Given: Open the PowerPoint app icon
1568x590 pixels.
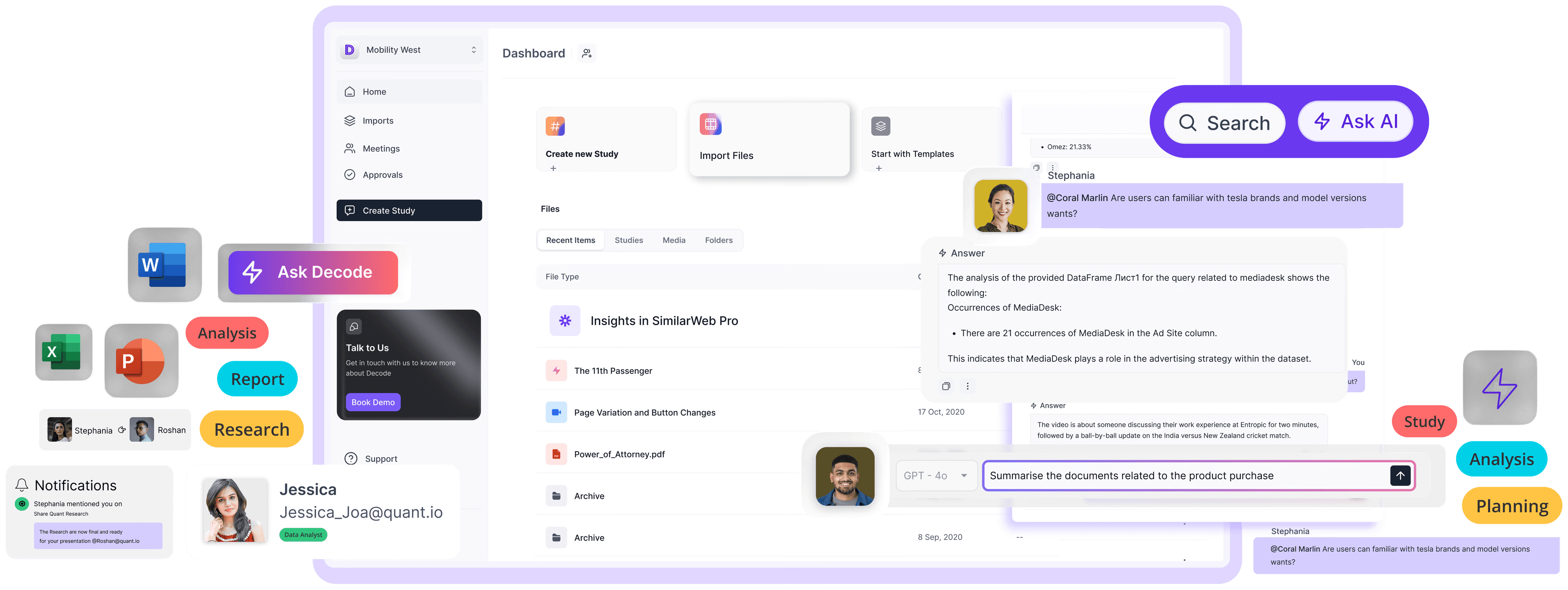Looking at the screenshot, I should (141, 360).
